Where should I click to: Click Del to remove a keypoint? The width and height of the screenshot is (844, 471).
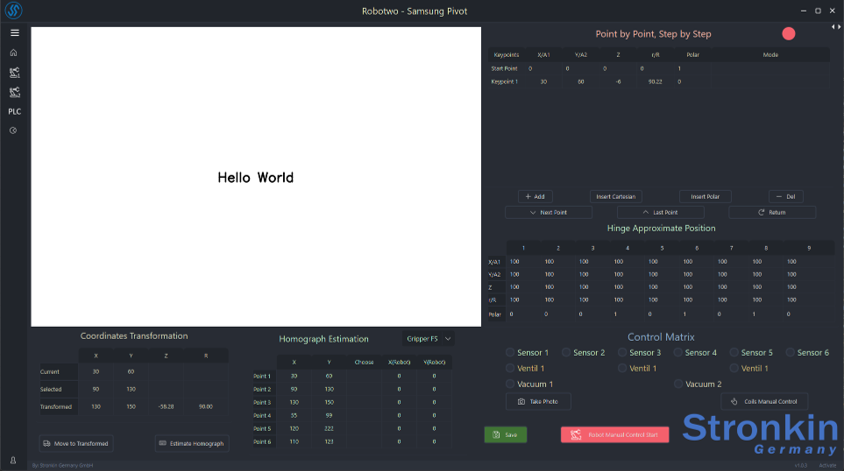(786, 196)
